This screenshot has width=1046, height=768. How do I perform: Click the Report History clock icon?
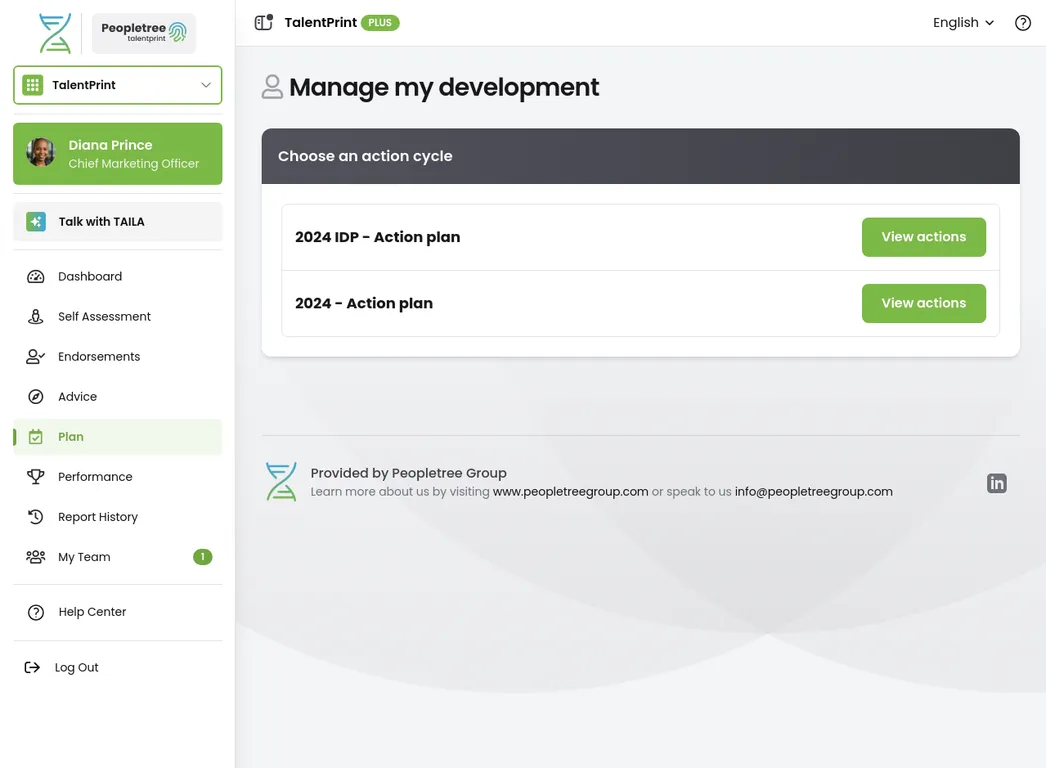coord(35,516)
